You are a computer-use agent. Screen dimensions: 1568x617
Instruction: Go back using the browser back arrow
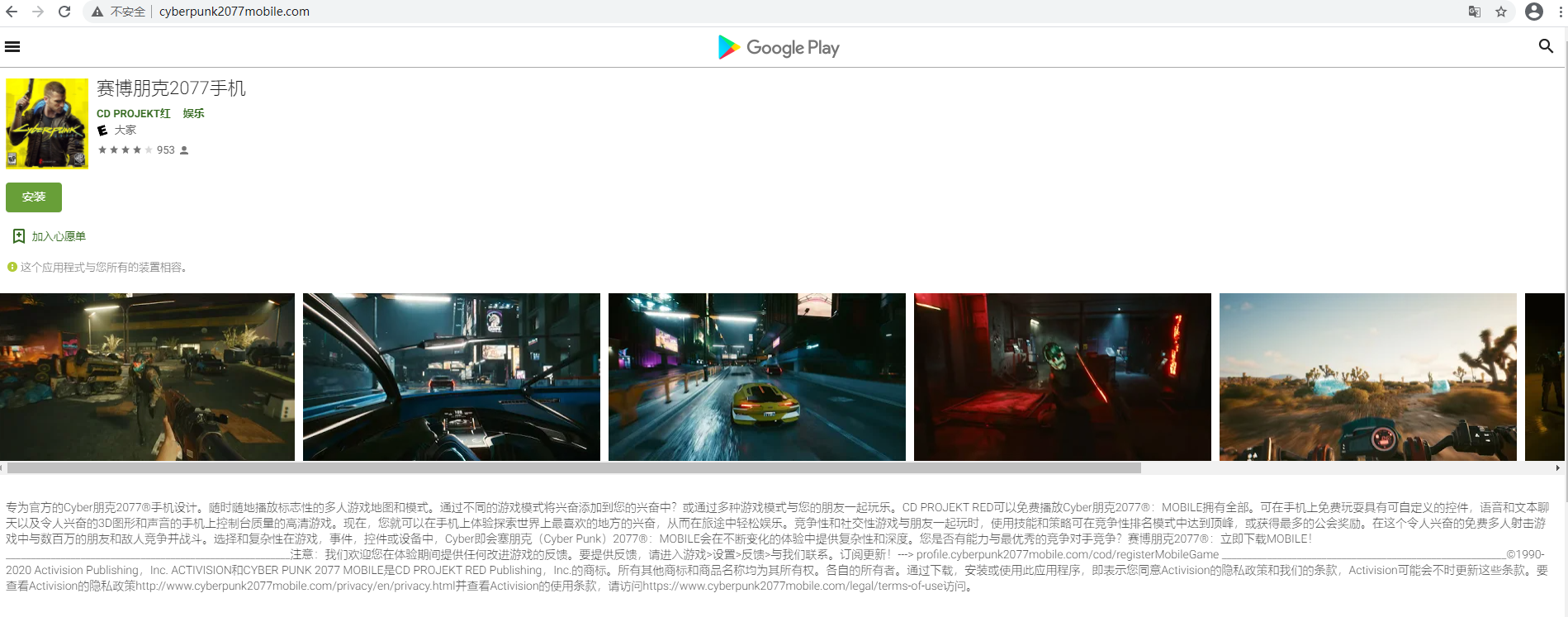12,12
